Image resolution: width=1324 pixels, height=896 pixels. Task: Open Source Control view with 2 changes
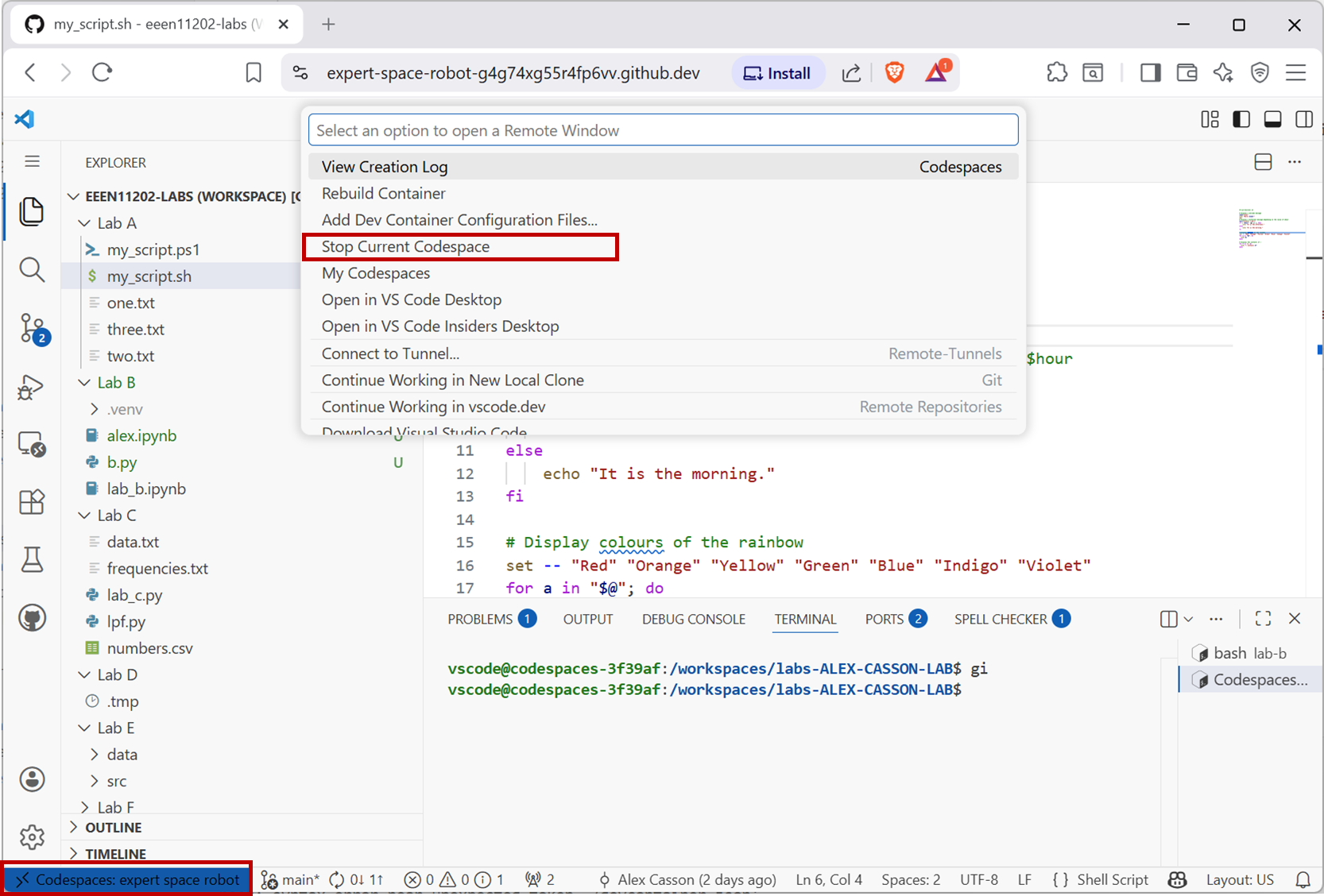(33, 328)
